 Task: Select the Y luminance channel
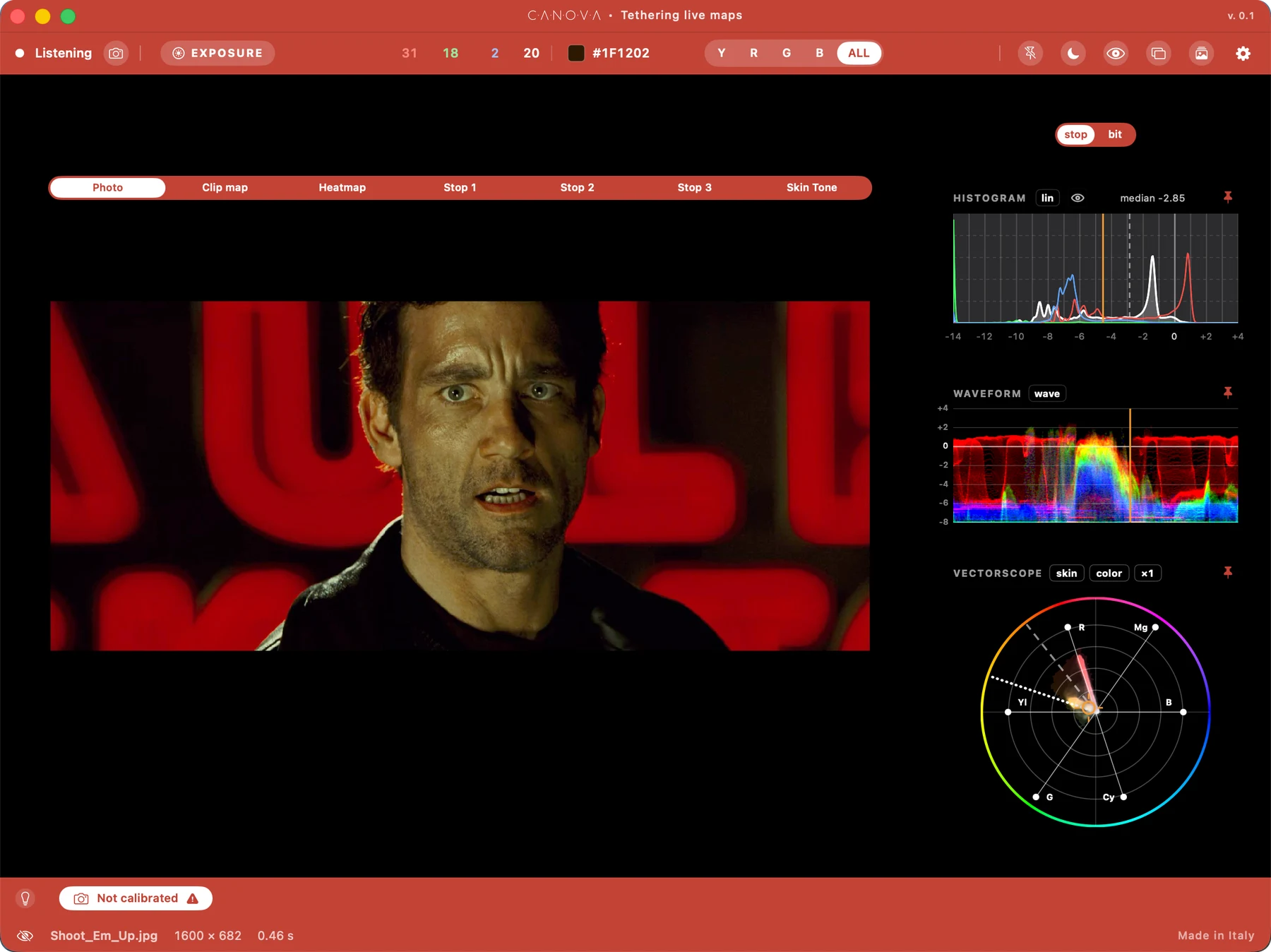[x=722, y=53]
